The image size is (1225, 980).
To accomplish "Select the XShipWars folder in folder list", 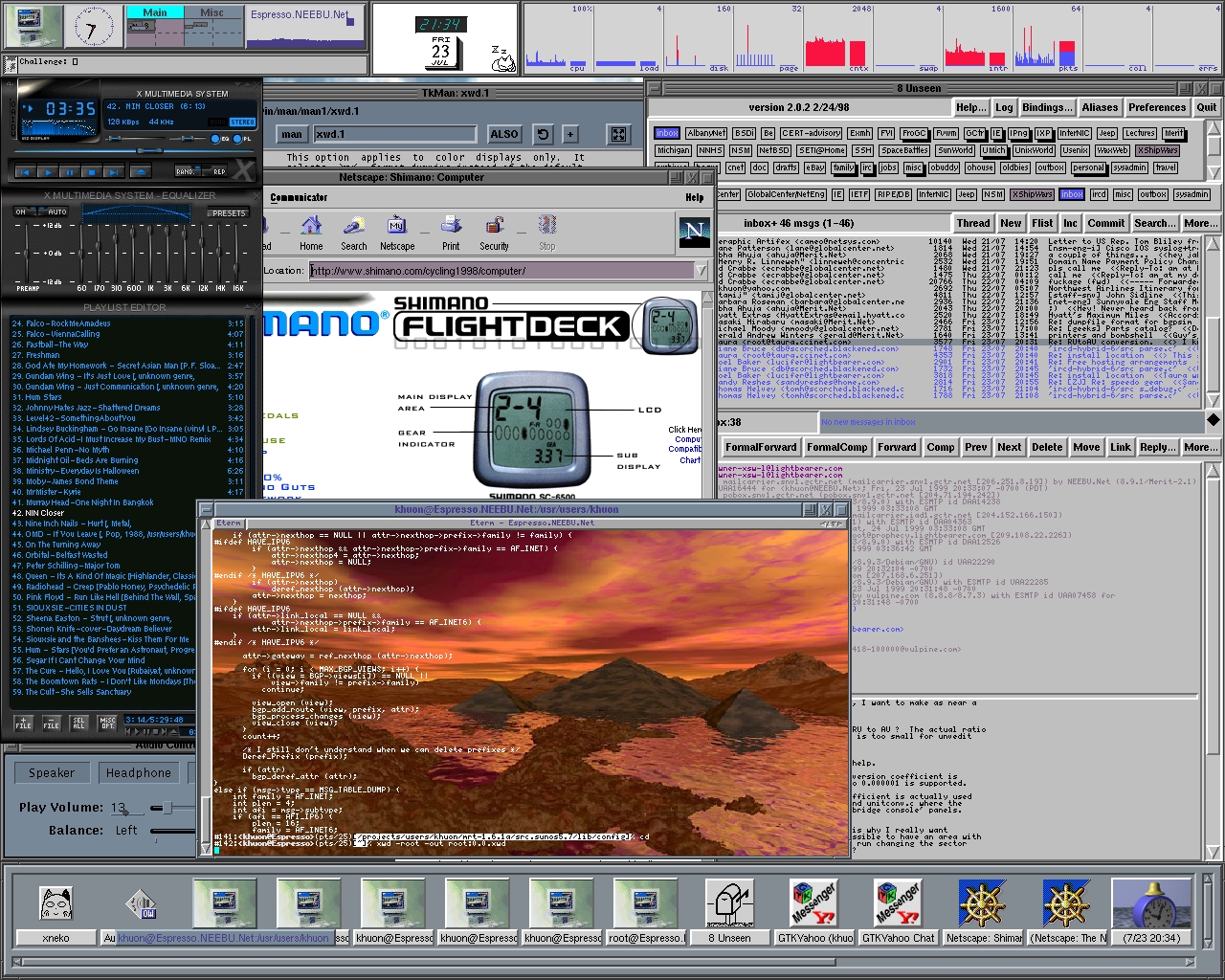I will point(1158,150).
